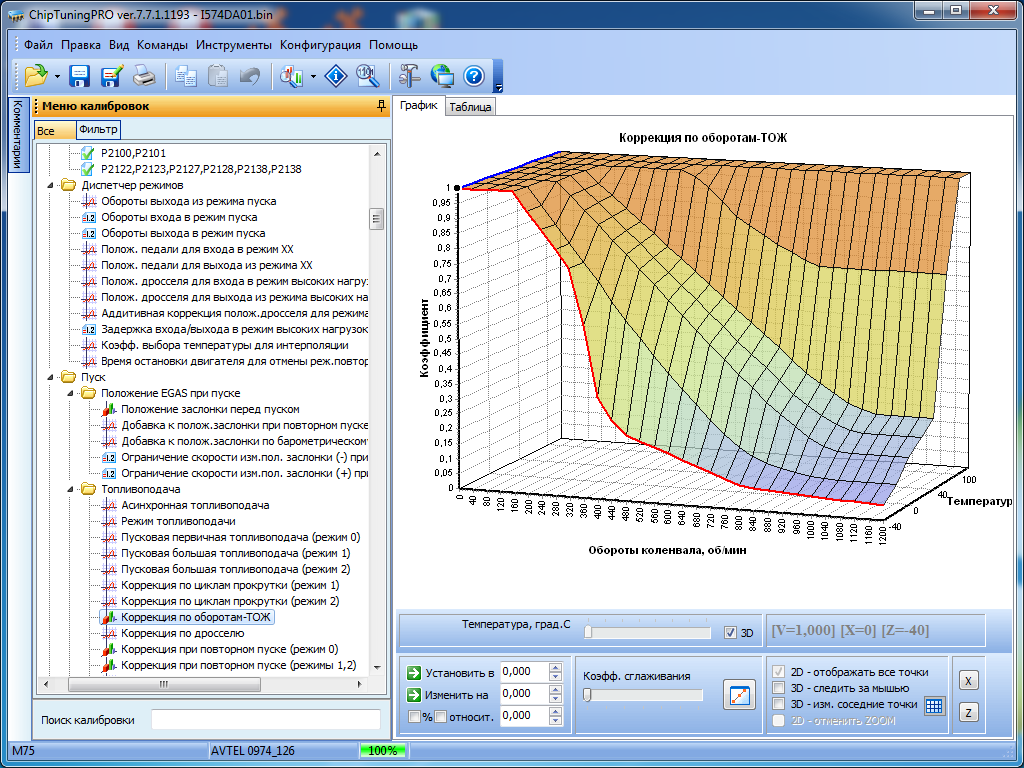Open dropdown arrow next to open-folder icon
Screen dimensions: 1024x768
pyautogui.click(x=57, y=76)
